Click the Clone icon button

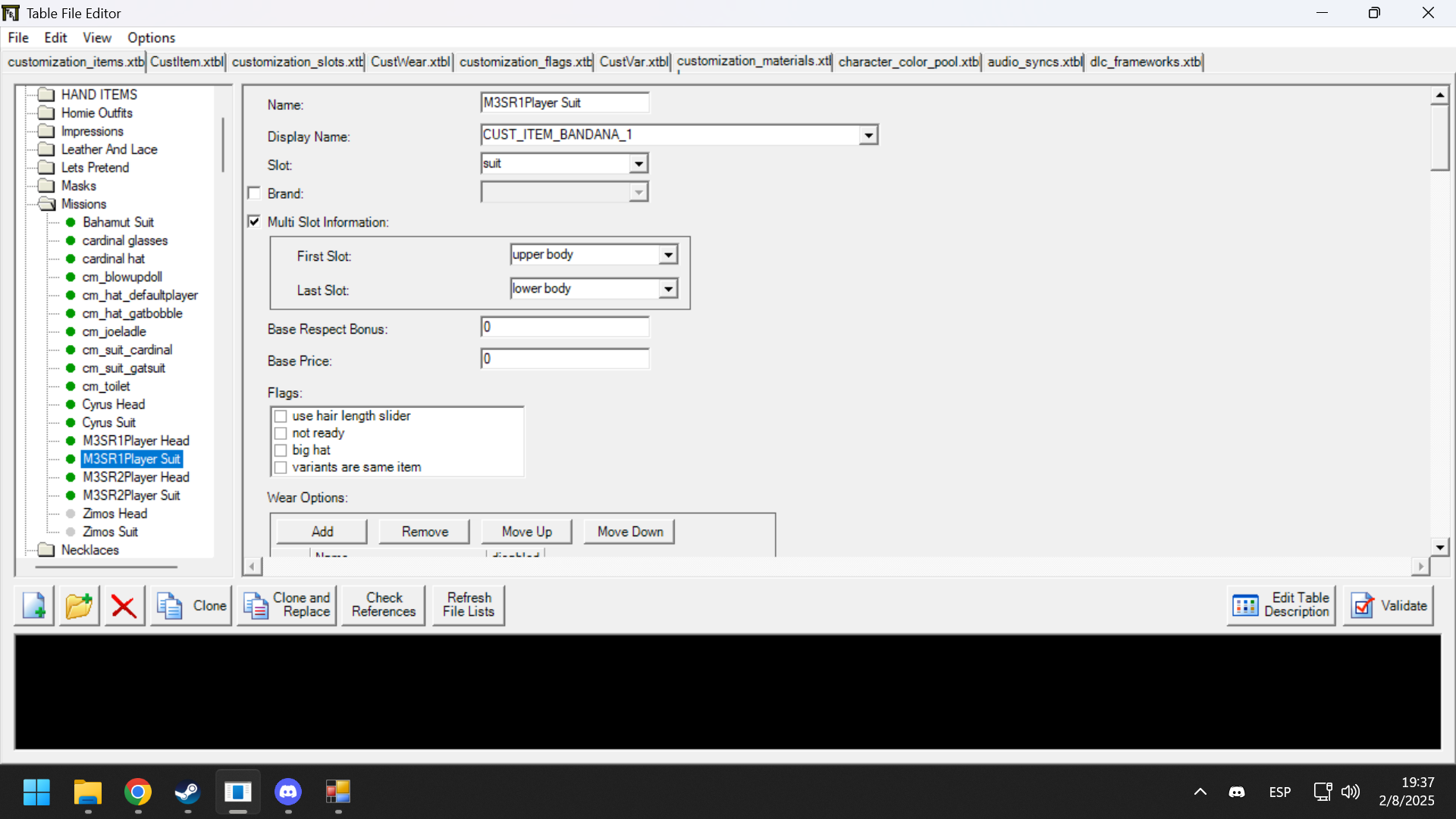(190, 605)
